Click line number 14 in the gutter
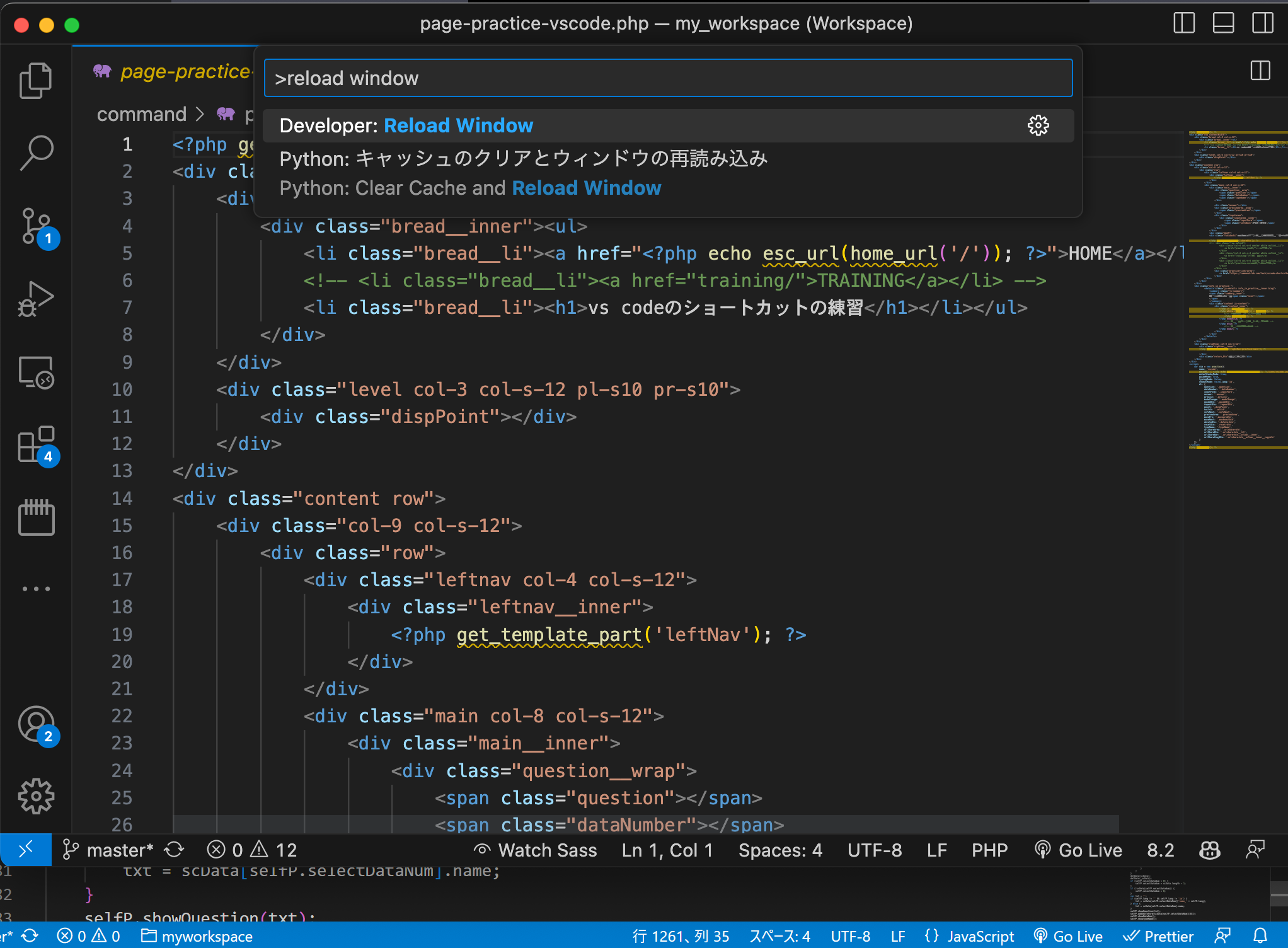This screenshot has width=1288, height=948. (122, 498)
